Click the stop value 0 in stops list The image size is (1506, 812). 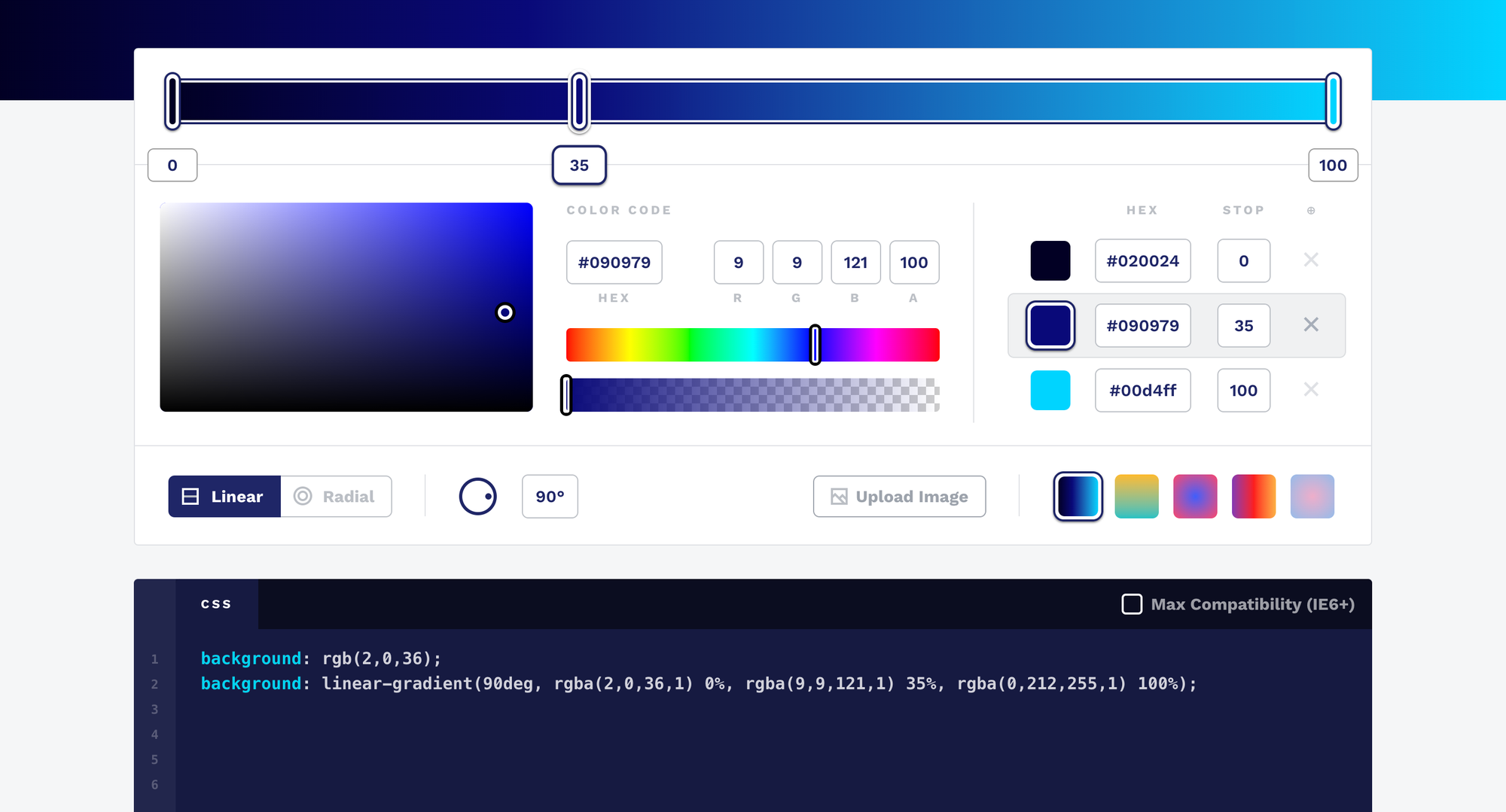point(1244,261)
